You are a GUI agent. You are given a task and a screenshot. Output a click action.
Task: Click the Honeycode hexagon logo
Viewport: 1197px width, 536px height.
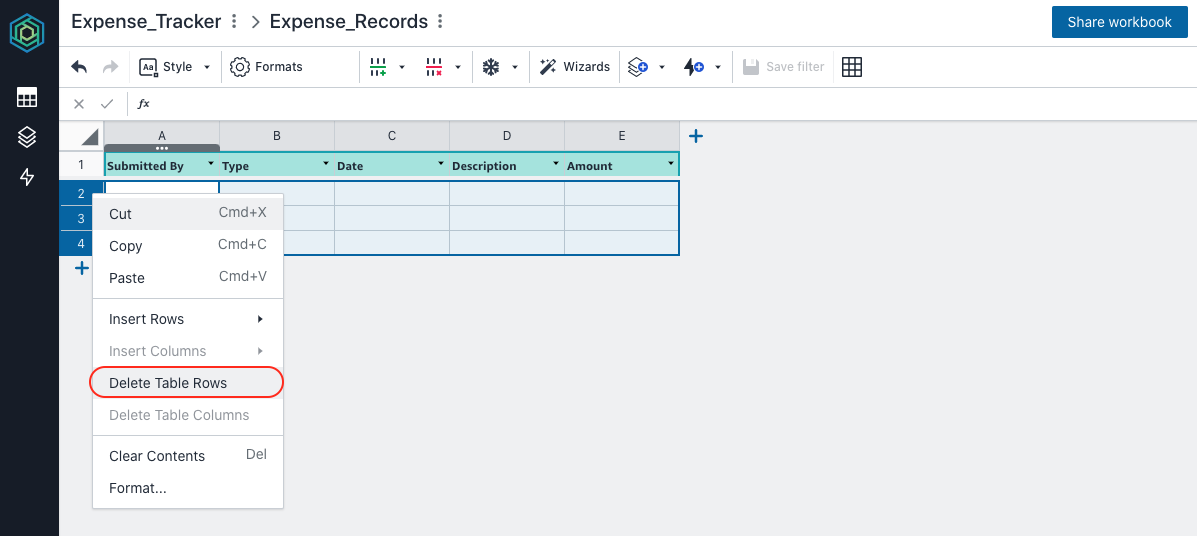click(x=27, y=31)
